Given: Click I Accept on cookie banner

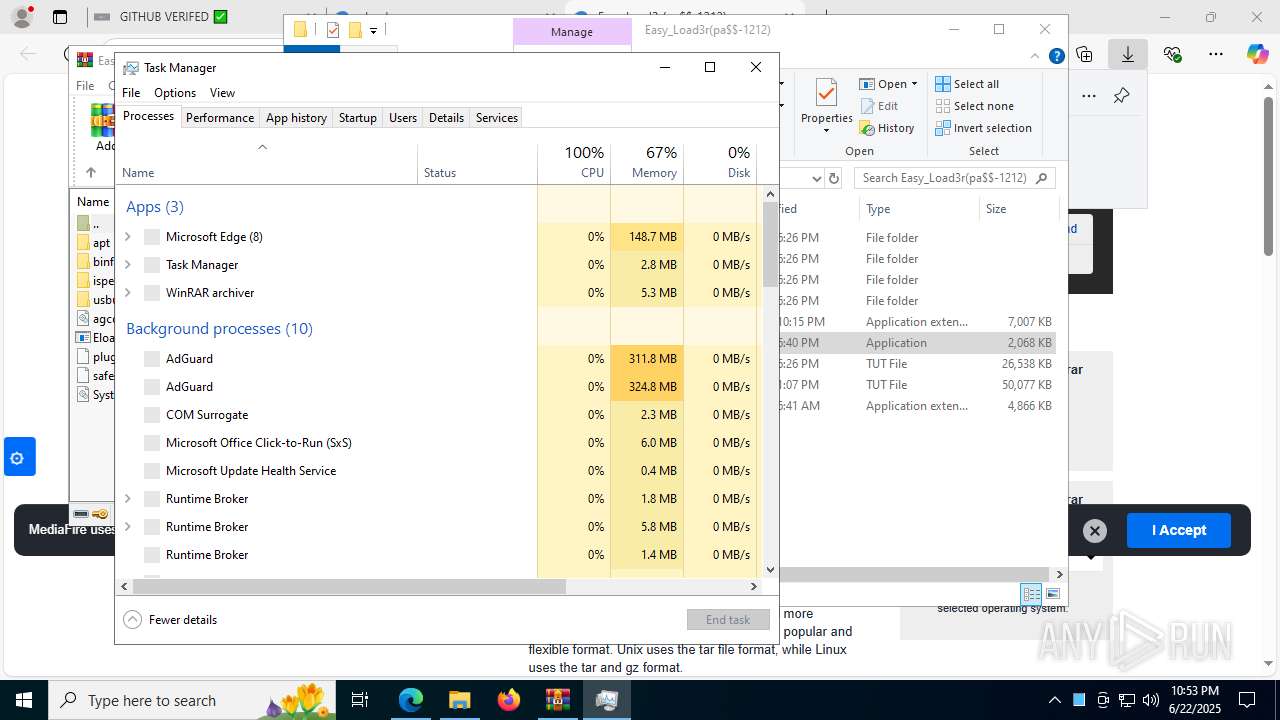Looking at the screenshot, I should (1179, 530).
